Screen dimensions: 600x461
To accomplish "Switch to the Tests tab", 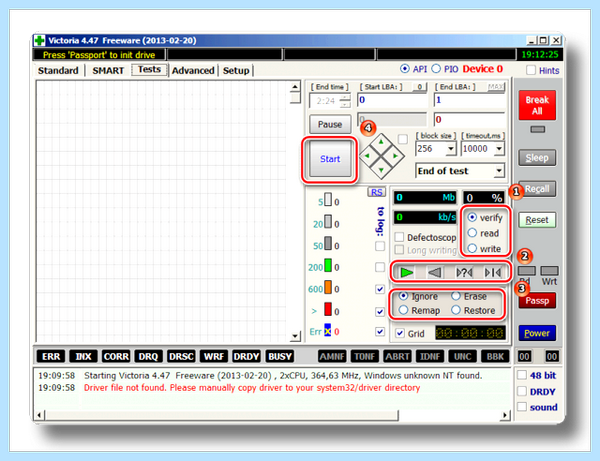I will (x=149, y=70).
